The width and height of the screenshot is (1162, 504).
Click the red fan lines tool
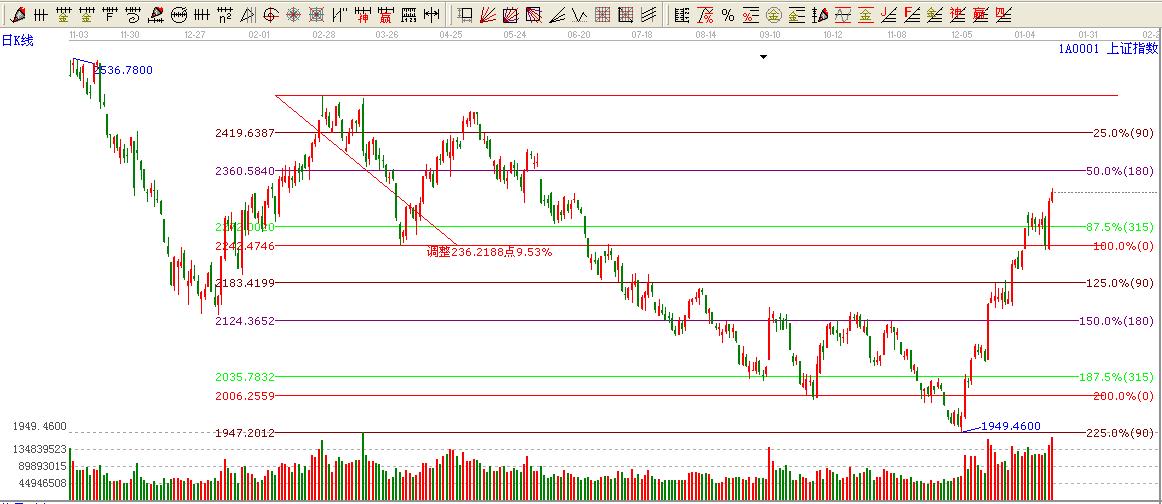[x=488, y=15]
